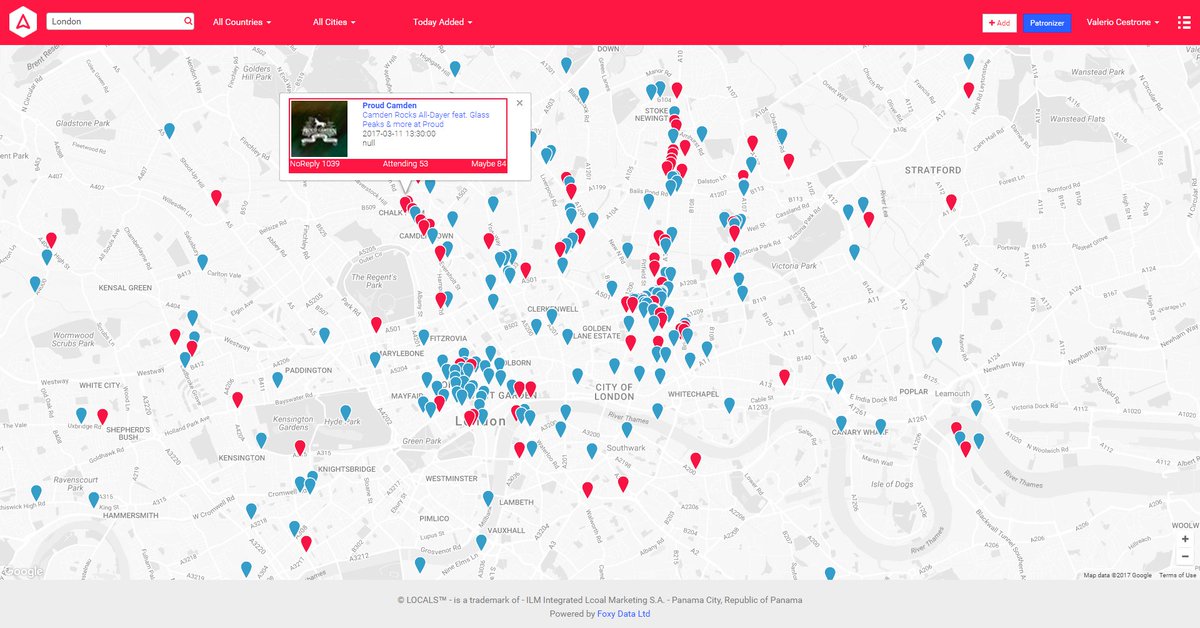
Task: Select blue marker above Carlton Vale
Action: [202, 263]
